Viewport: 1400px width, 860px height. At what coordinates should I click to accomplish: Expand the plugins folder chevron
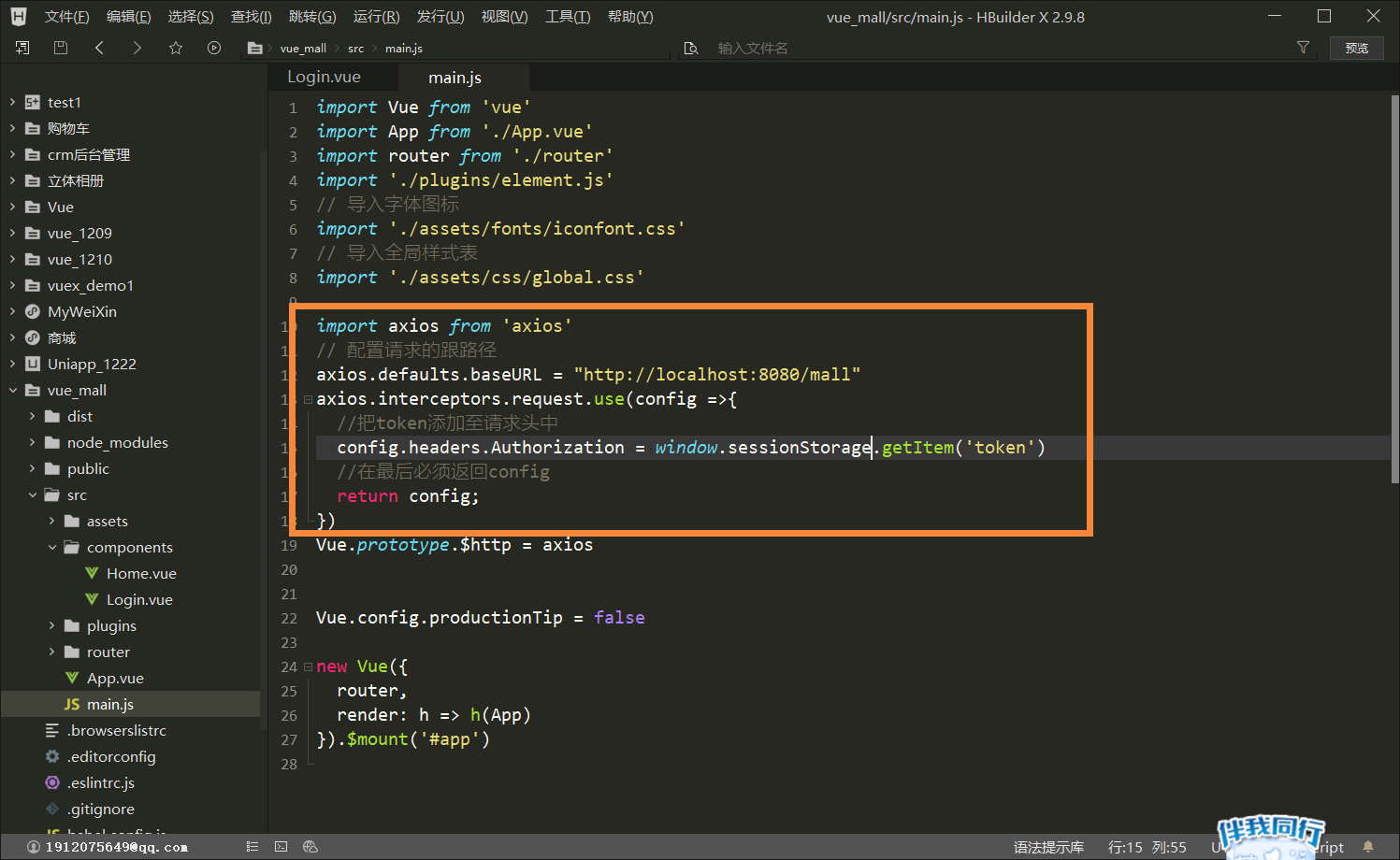51,625
